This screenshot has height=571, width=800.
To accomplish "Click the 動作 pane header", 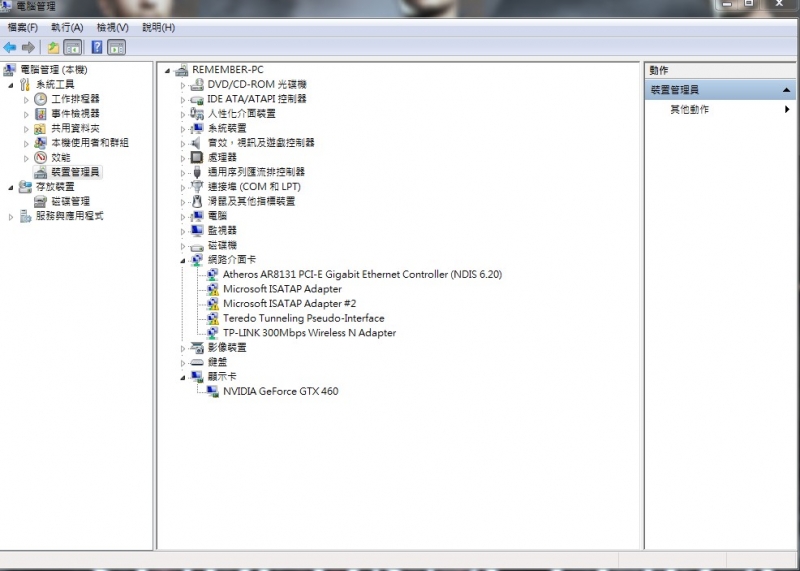I will point(721,70).
